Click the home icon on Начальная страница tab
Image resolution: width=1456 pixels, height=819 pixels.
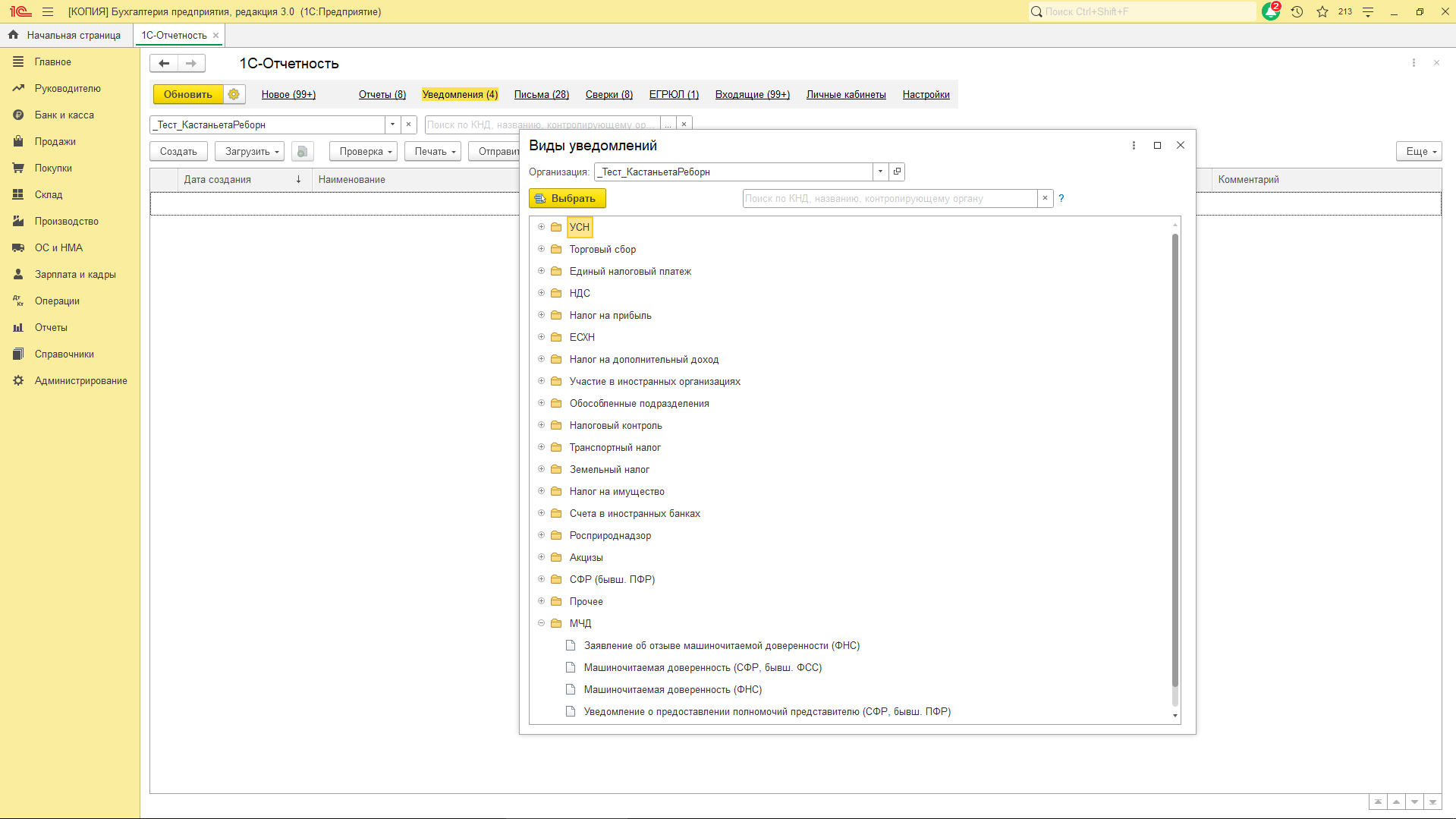tap(13, 35)
